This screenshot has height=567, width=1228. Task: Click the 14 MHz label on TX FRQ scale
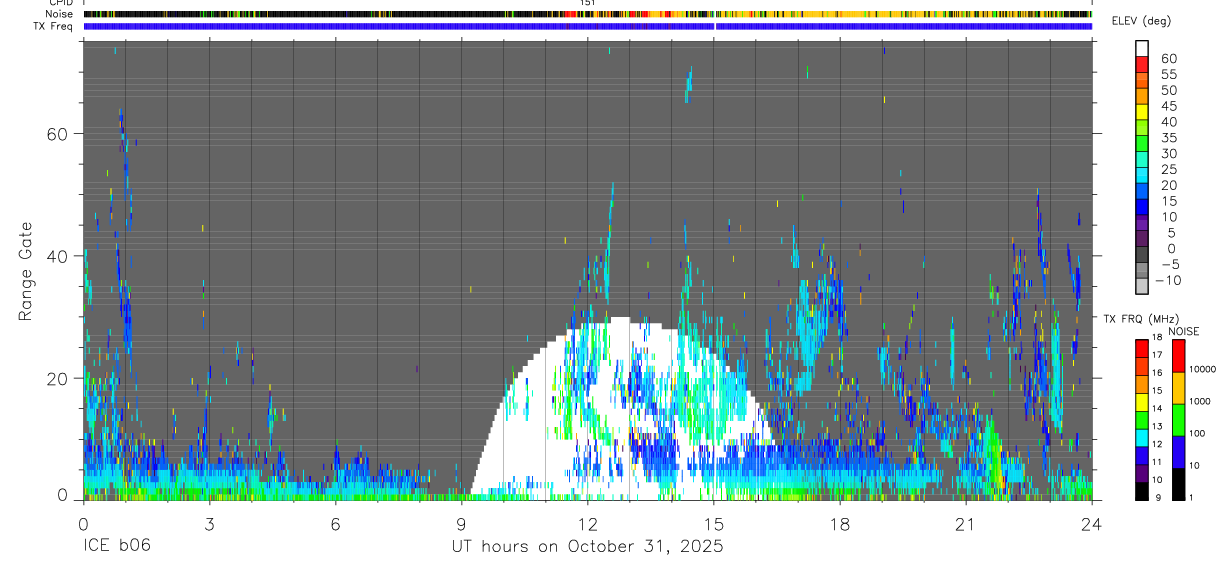[1157, 408]
